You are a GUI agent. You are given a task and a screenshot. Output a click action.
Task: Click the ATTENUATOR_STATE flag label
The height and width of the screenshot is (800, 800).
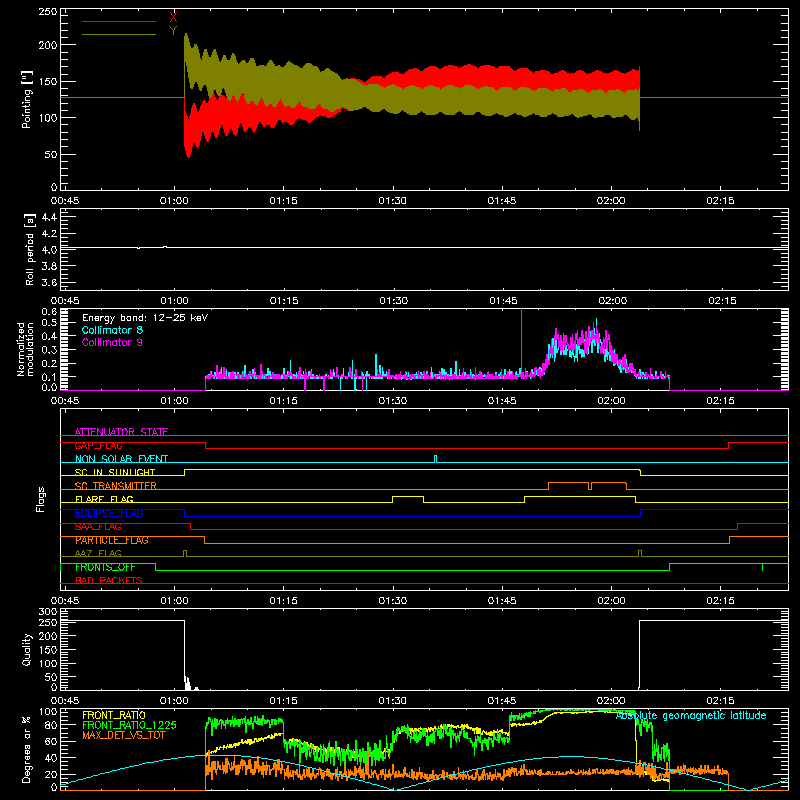[121, 432]
